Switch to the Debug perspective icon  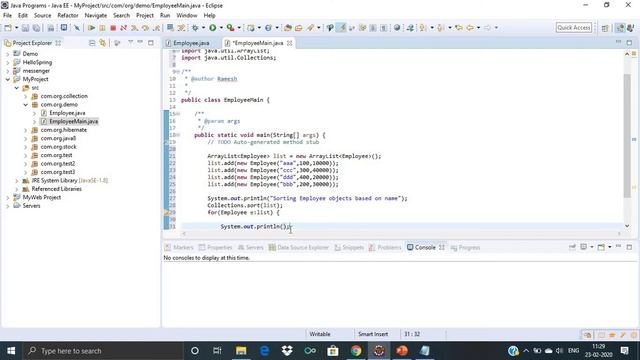(x=631, y=28)
